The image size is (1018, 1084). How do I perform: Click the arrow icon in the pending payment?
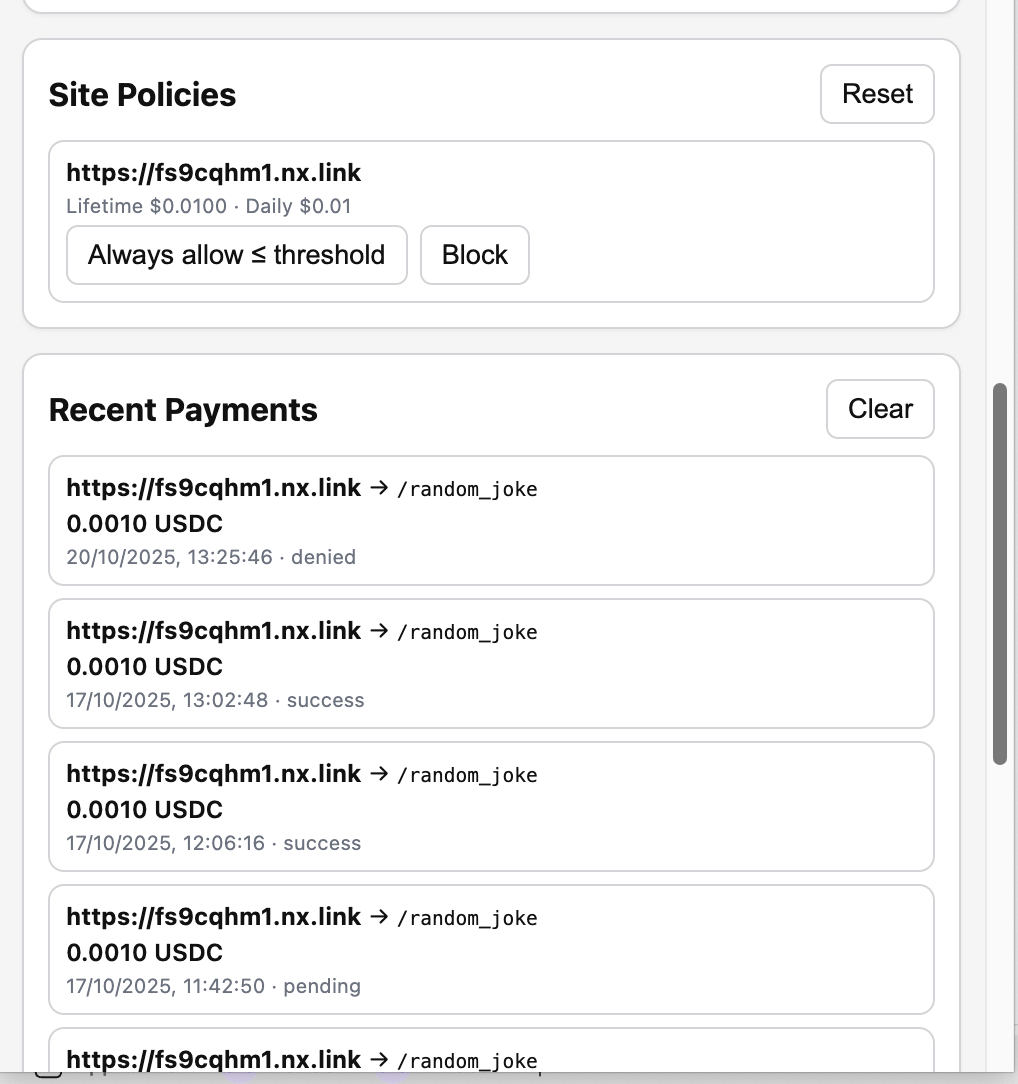pyautogui.click(x=379, y=917)
